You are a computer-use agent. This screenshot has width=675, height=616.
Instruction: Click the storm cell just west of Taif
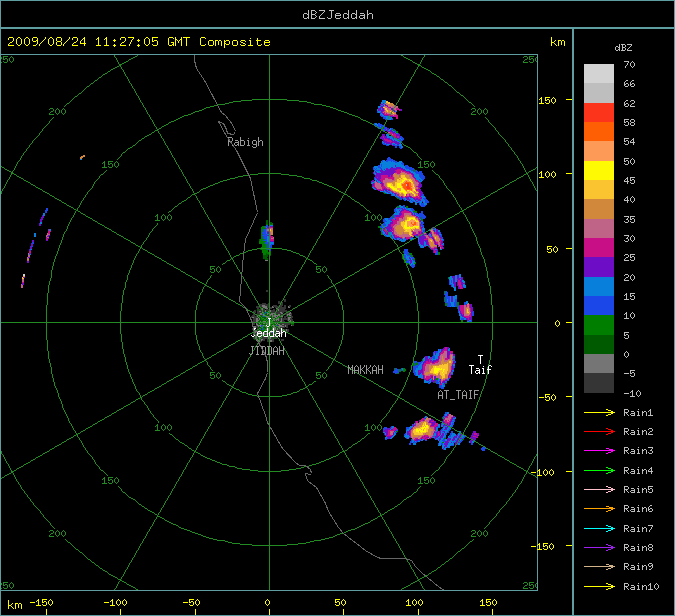pyautogui.click(x=435, y=367)
